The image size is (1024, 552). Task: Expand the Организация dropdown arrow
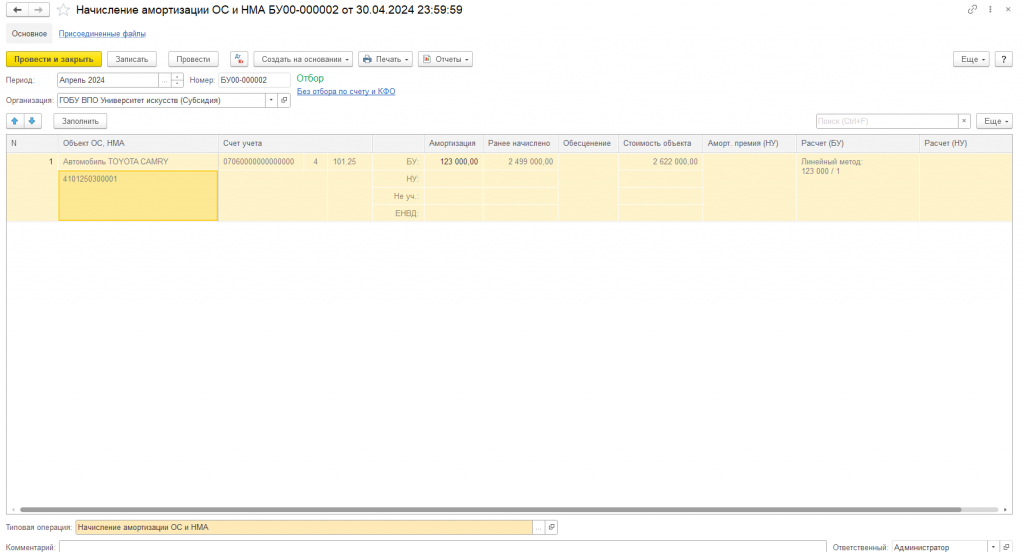tap(271, 100)
